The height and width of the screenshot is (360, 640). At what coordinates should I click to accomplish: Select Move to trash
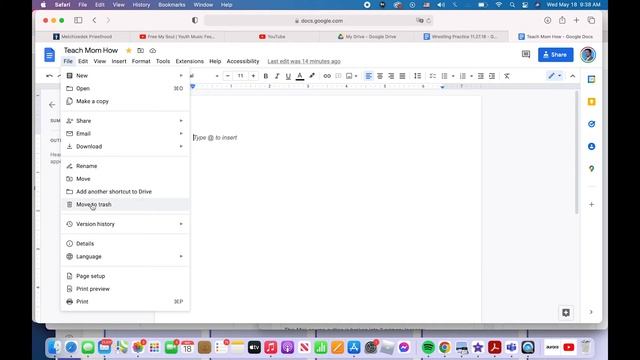click(x=125, y=204)
